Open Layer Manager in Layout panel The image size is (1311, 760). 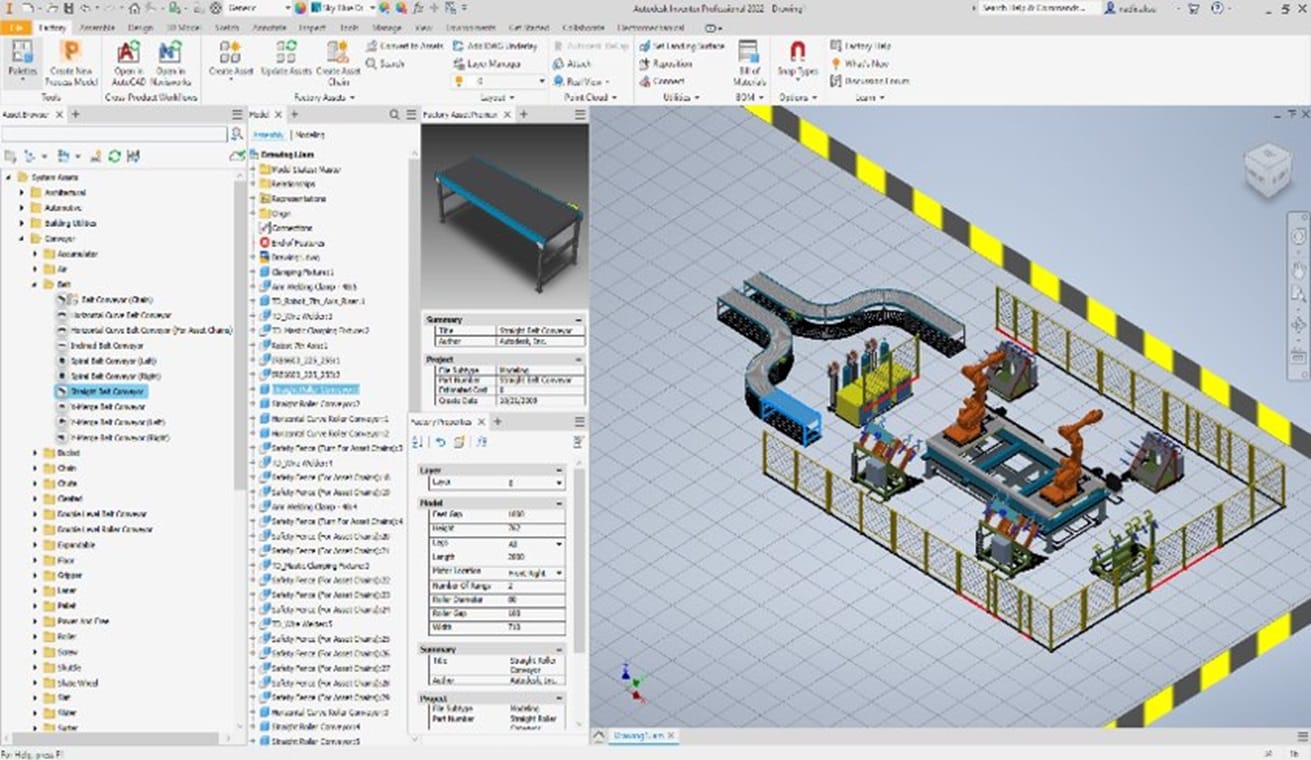click(x=487, y=64)
